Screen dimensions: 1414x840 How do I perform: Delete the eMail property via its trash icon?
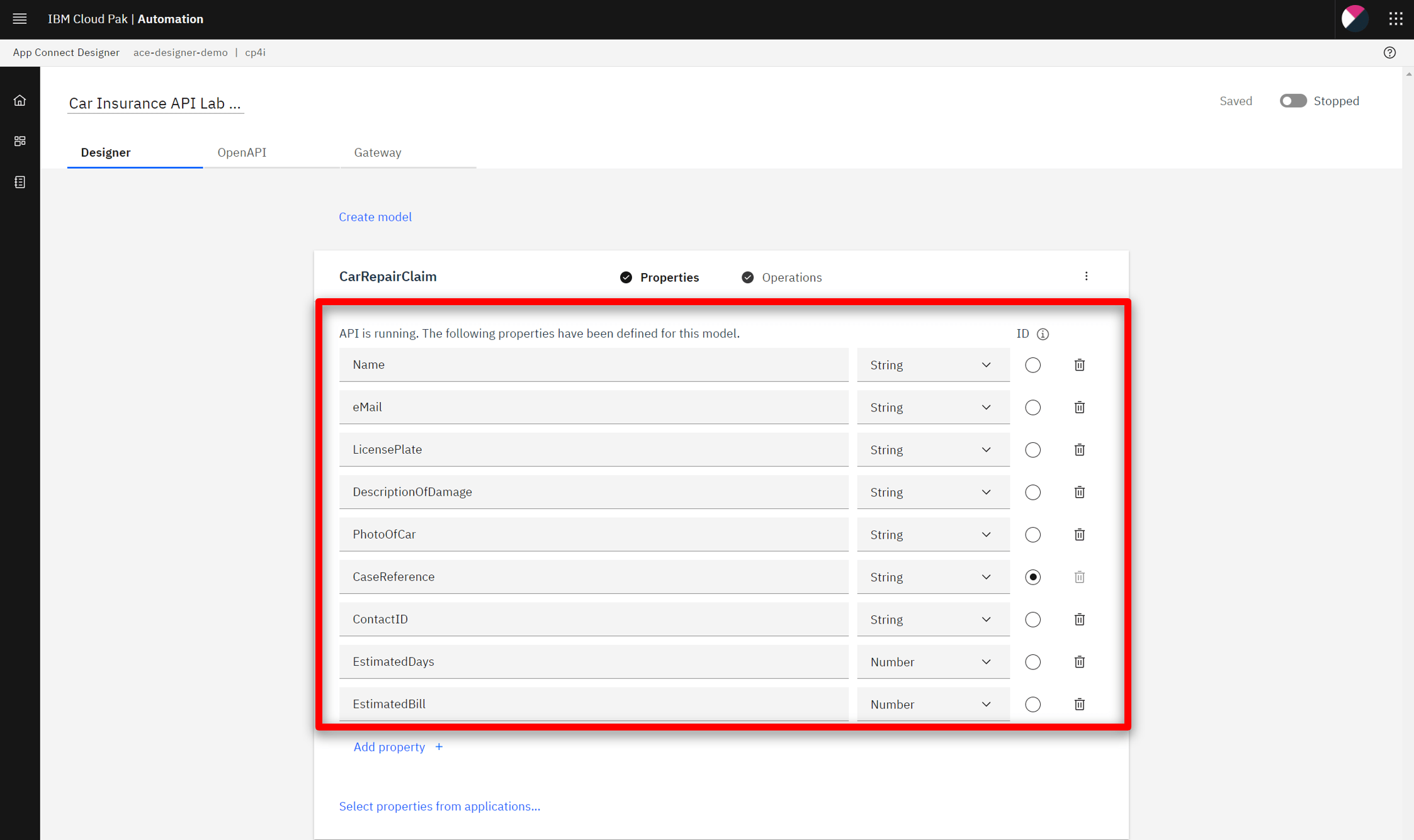1079,407
